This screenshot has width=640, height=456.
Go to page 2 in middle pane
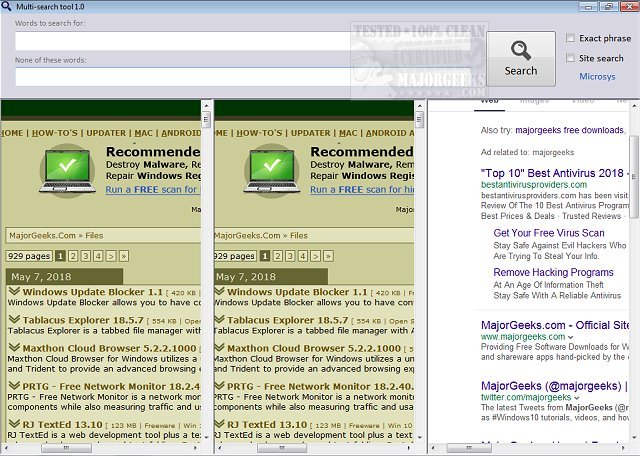click(278, 256)
